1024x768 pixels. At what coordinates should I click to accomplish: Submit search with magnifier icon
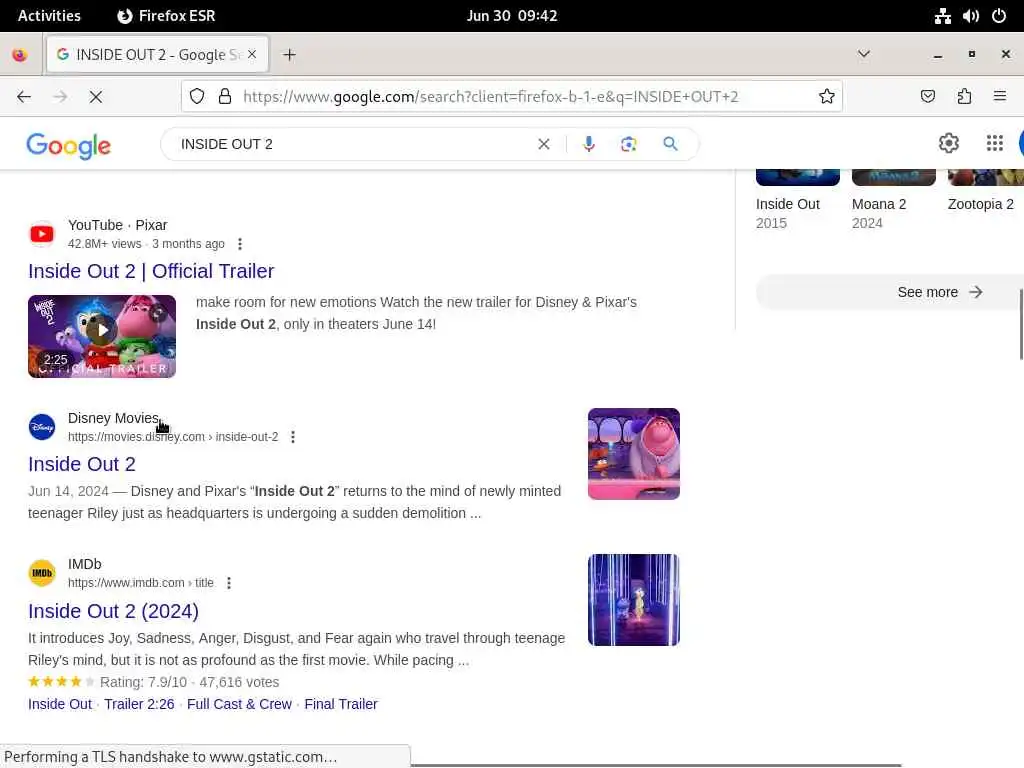[x=670, y=144]
